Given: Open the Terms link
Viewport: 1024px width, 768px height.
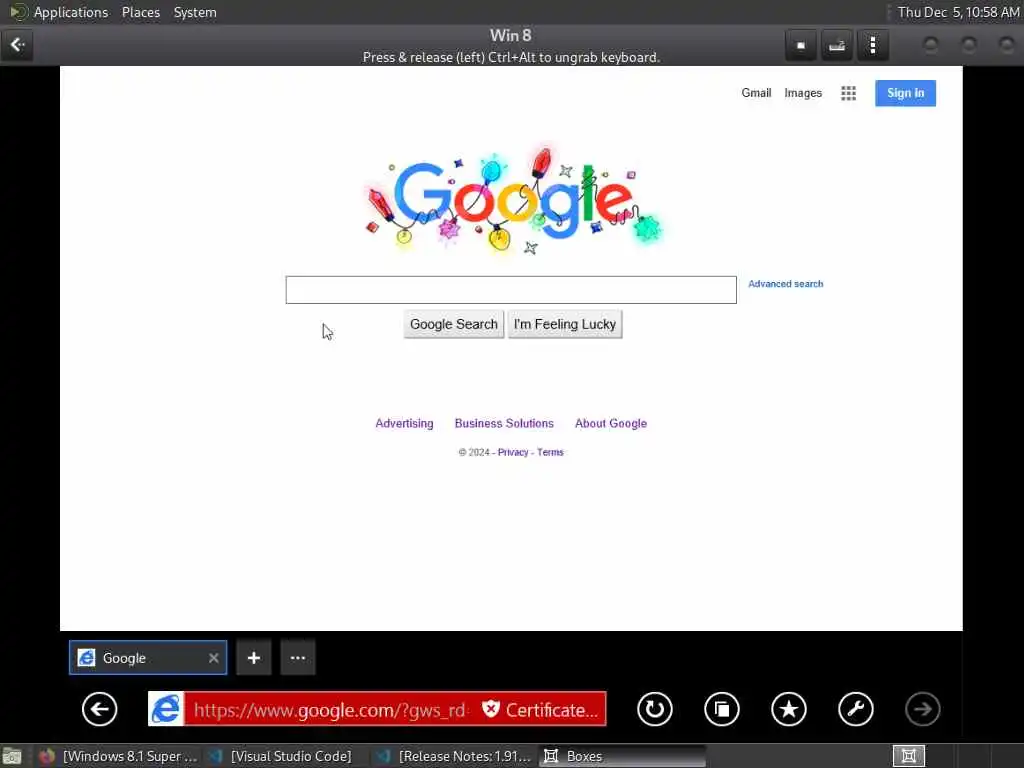Looking at the screenshot, I should [550, 452].
